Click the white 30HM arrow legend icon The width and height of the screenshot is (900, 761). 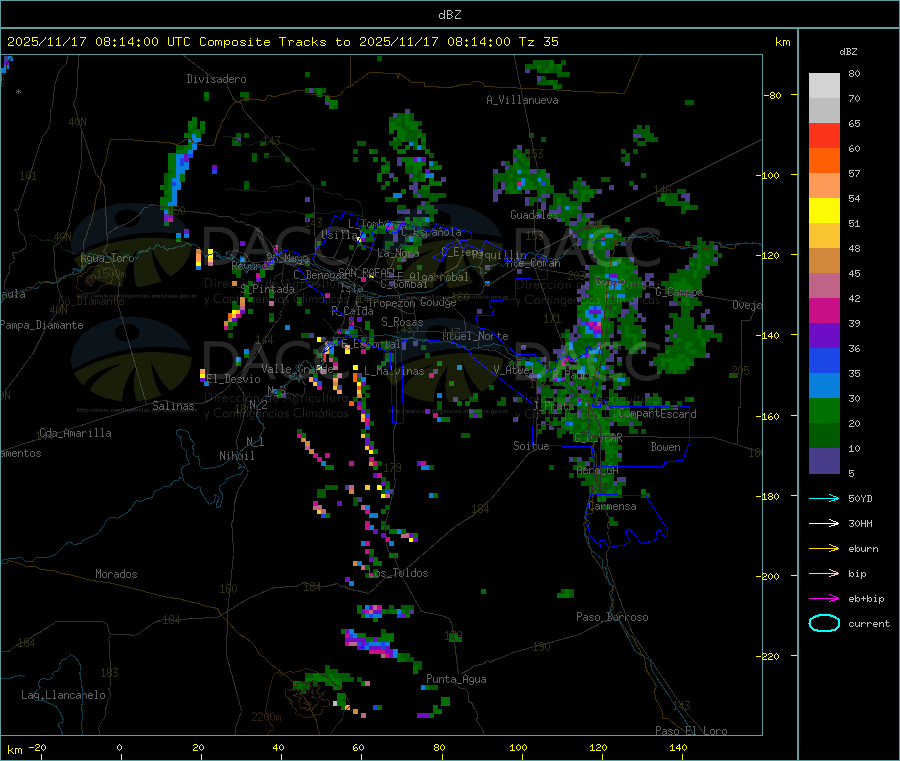pyautogui.click(x=824, y=523)
